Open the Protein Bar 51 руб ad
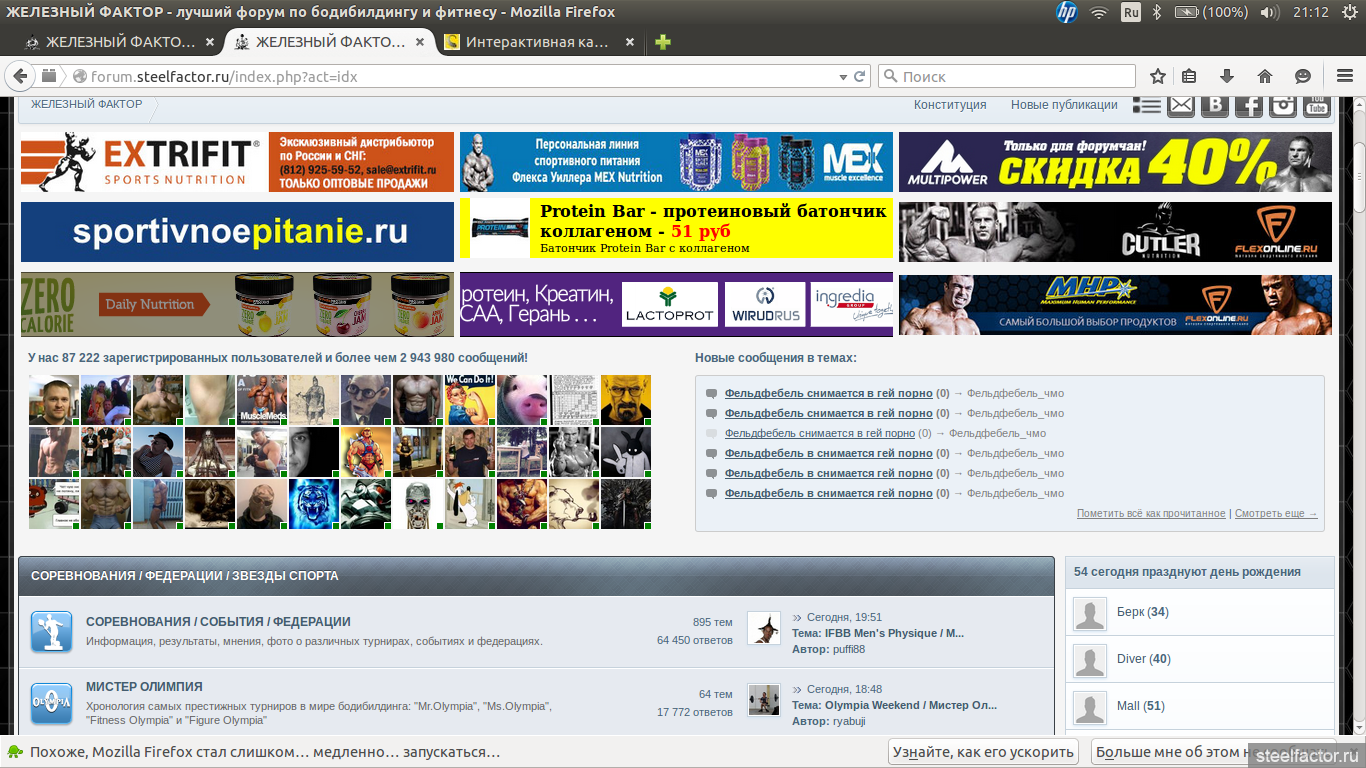The height and width of the screenshot is (768, 1366). tap(676, 228)
